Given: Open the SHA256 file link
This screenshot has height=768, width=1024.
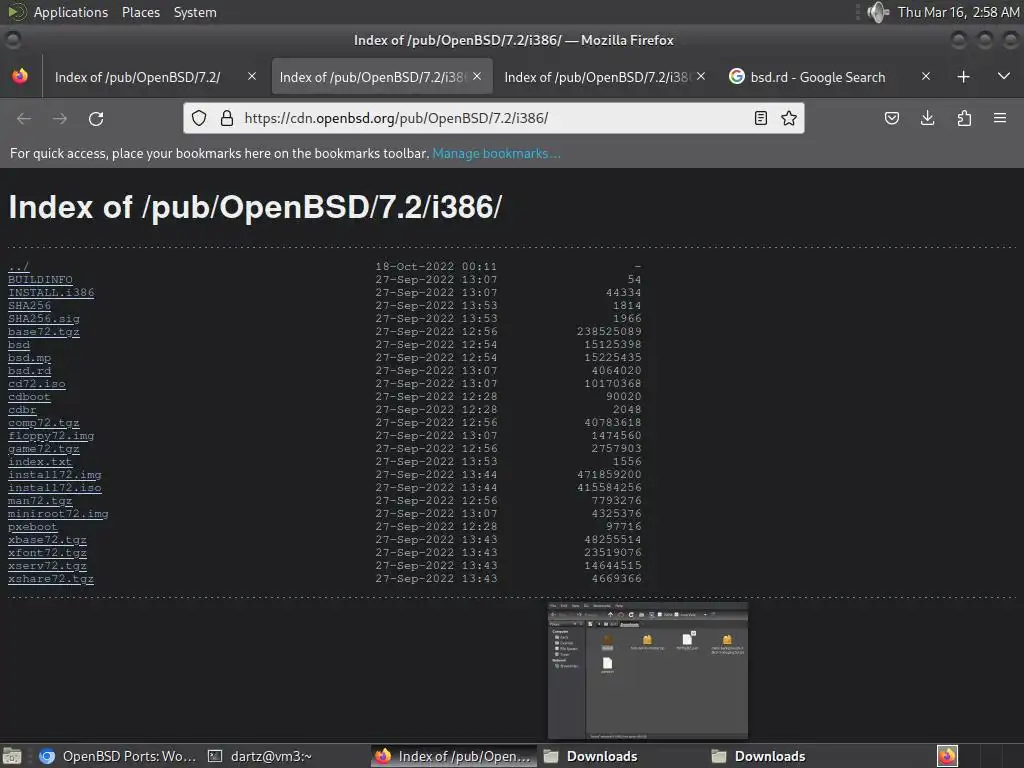Looking at the screenshot, I should pos(29,306).
